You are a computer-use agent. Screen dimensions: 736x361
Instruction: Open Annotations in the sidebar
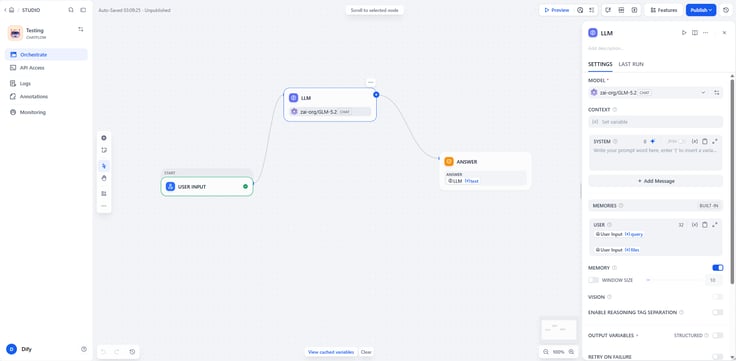[x=46, y=96]
